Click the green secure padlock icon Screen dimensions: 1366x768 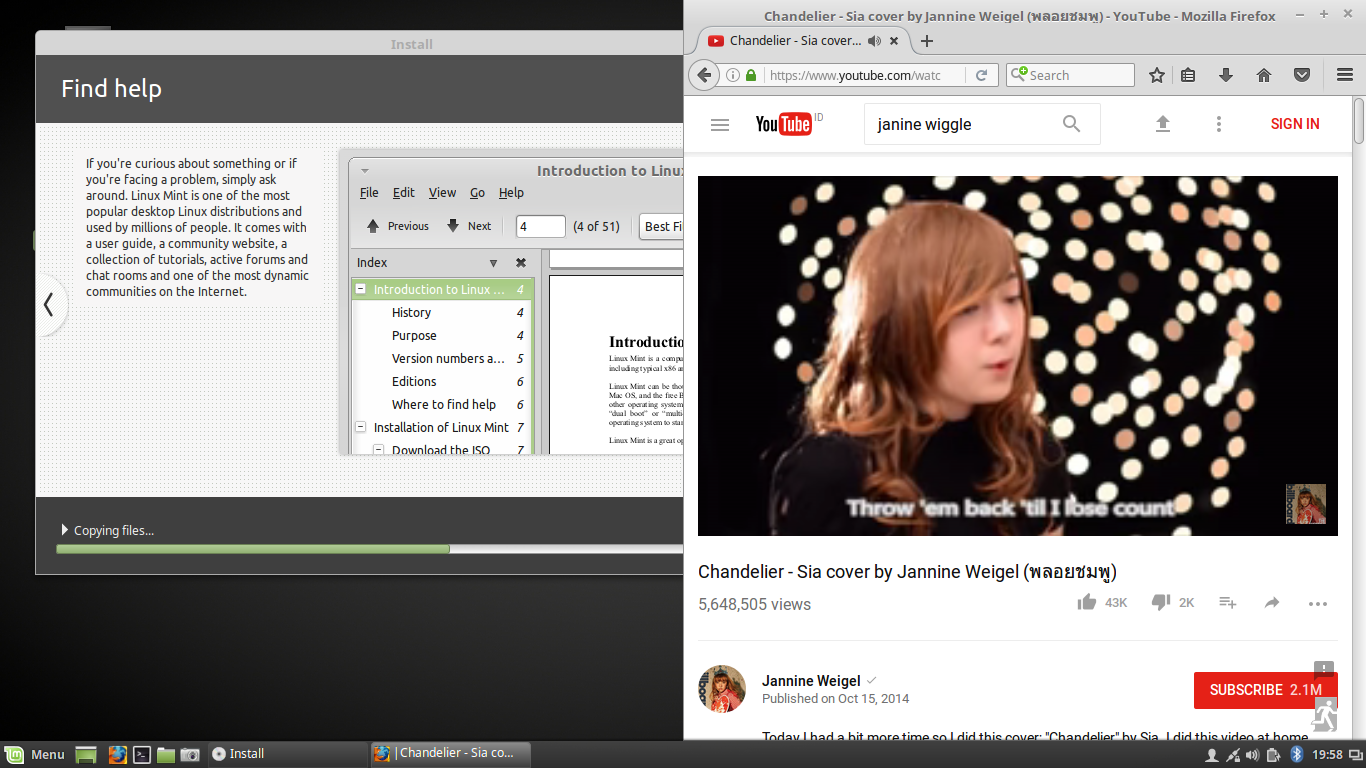coord(751,75)
